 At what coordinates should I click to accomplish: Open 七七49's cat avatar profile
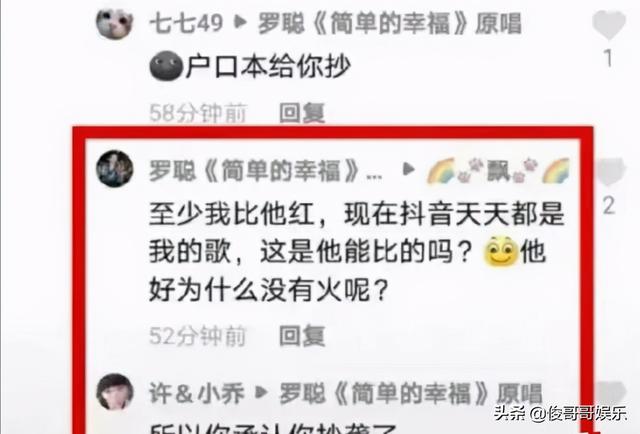[114, 22]
